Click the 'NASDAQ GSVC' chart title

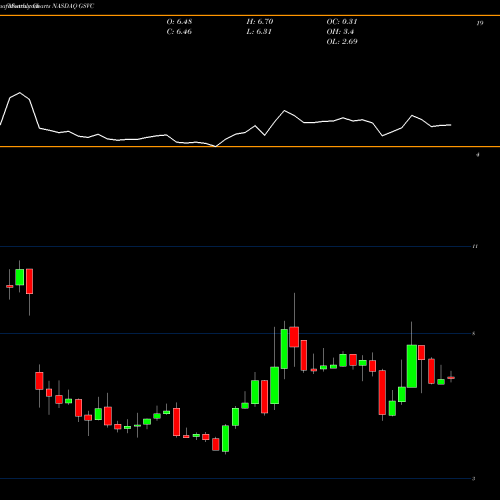(73, 6)
